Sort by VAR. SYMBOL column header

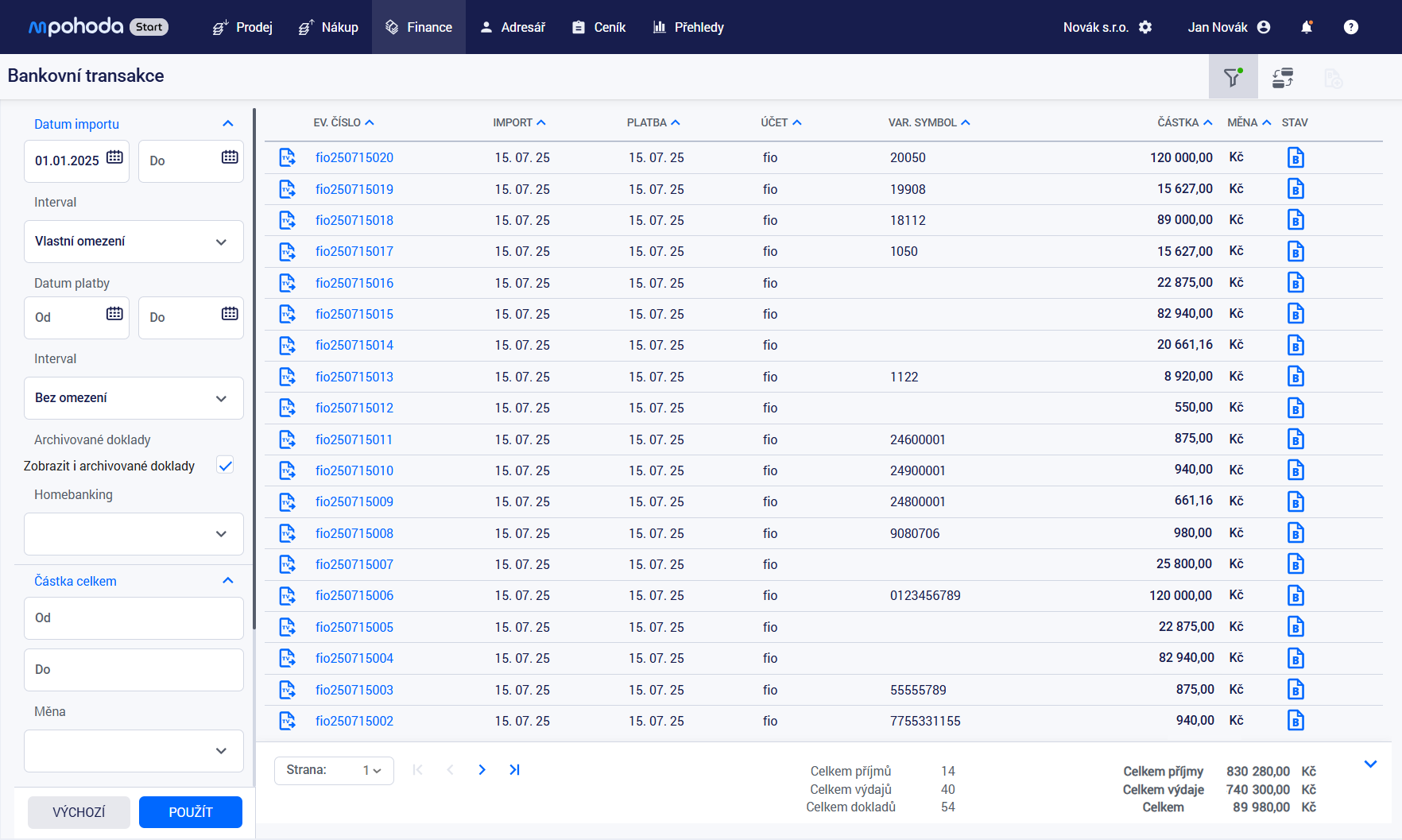pyautogui.click(x=929, y=122)
